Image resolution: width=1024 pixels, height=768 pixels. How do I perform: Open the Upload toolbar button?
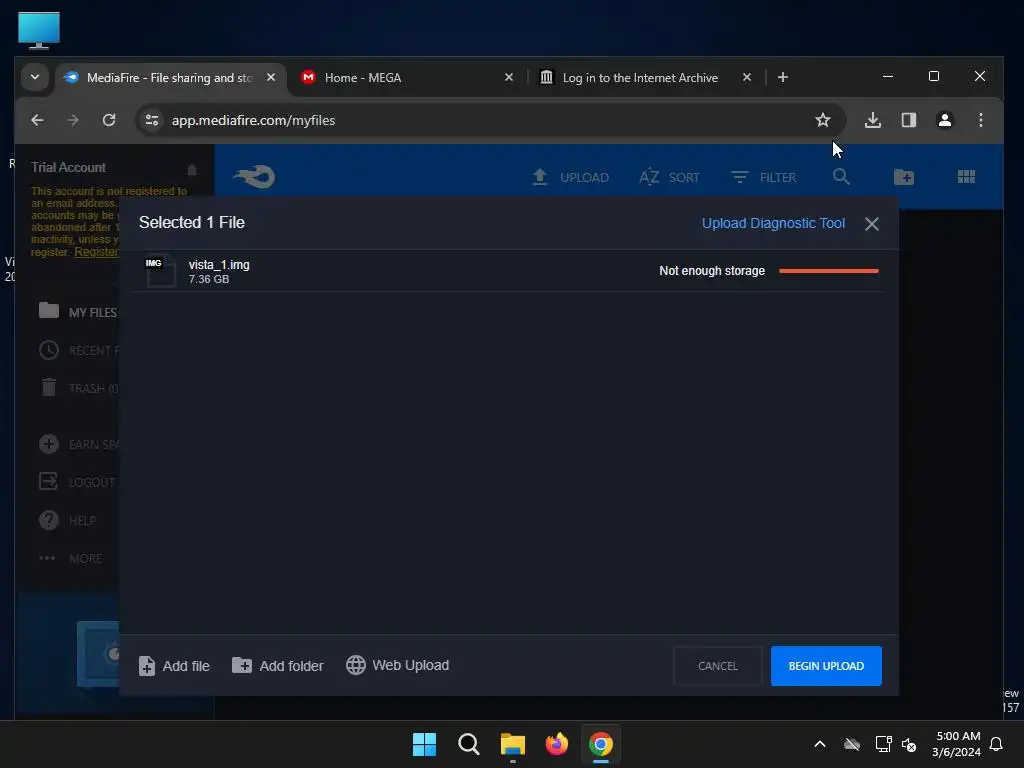click(x=570, y=177)
